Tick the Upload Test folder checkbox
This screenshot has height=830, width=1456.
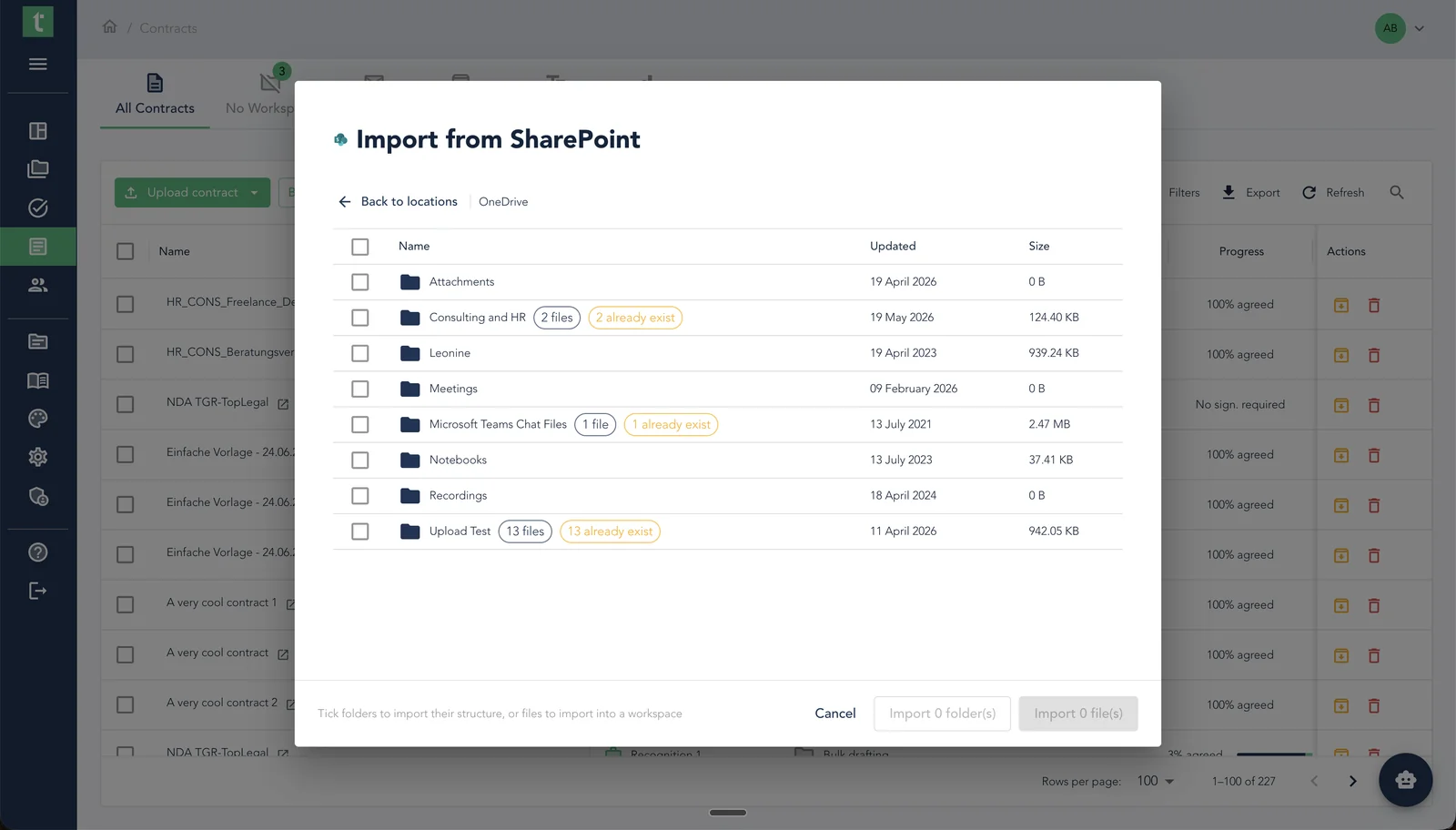coord(360,531)
